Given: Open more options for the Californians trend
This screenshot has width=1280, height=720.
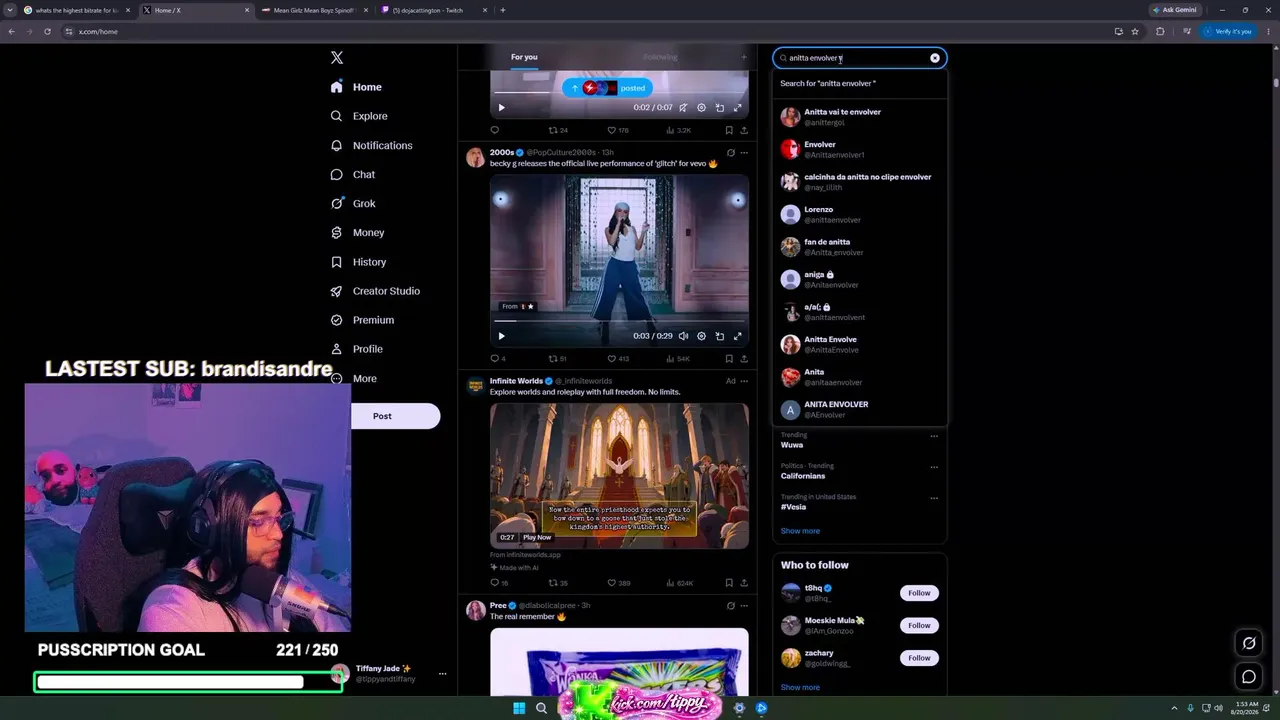Looking at the screenshot, I should pos(934,467).
